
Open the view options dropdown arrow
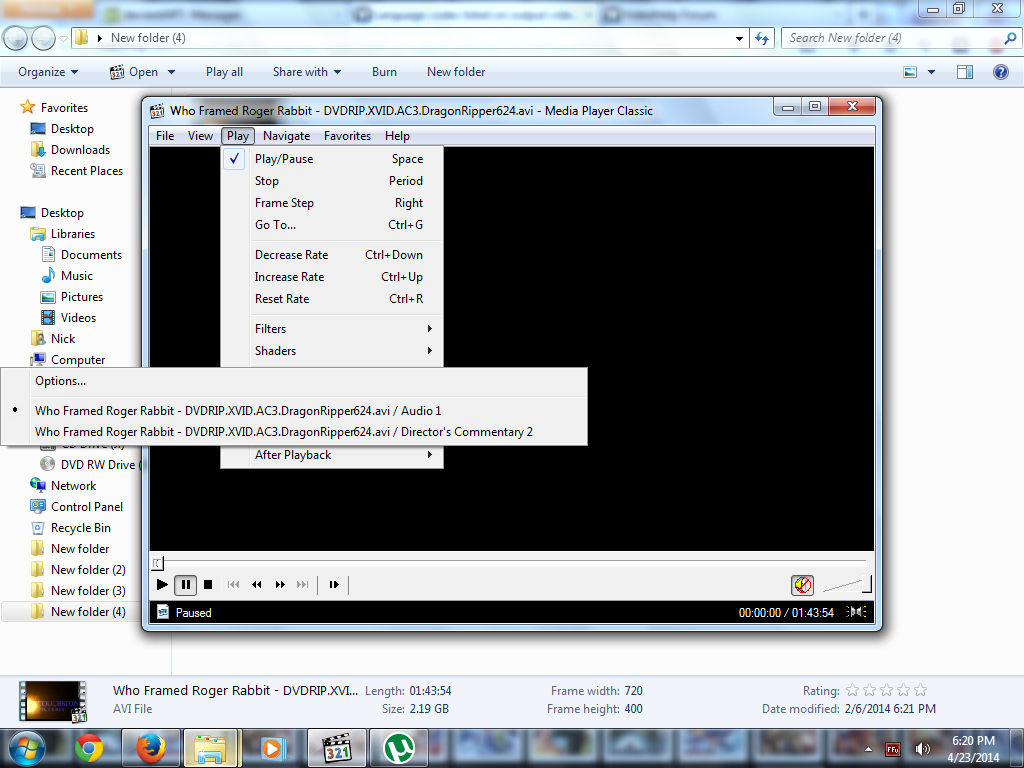[x=931, y=72]
